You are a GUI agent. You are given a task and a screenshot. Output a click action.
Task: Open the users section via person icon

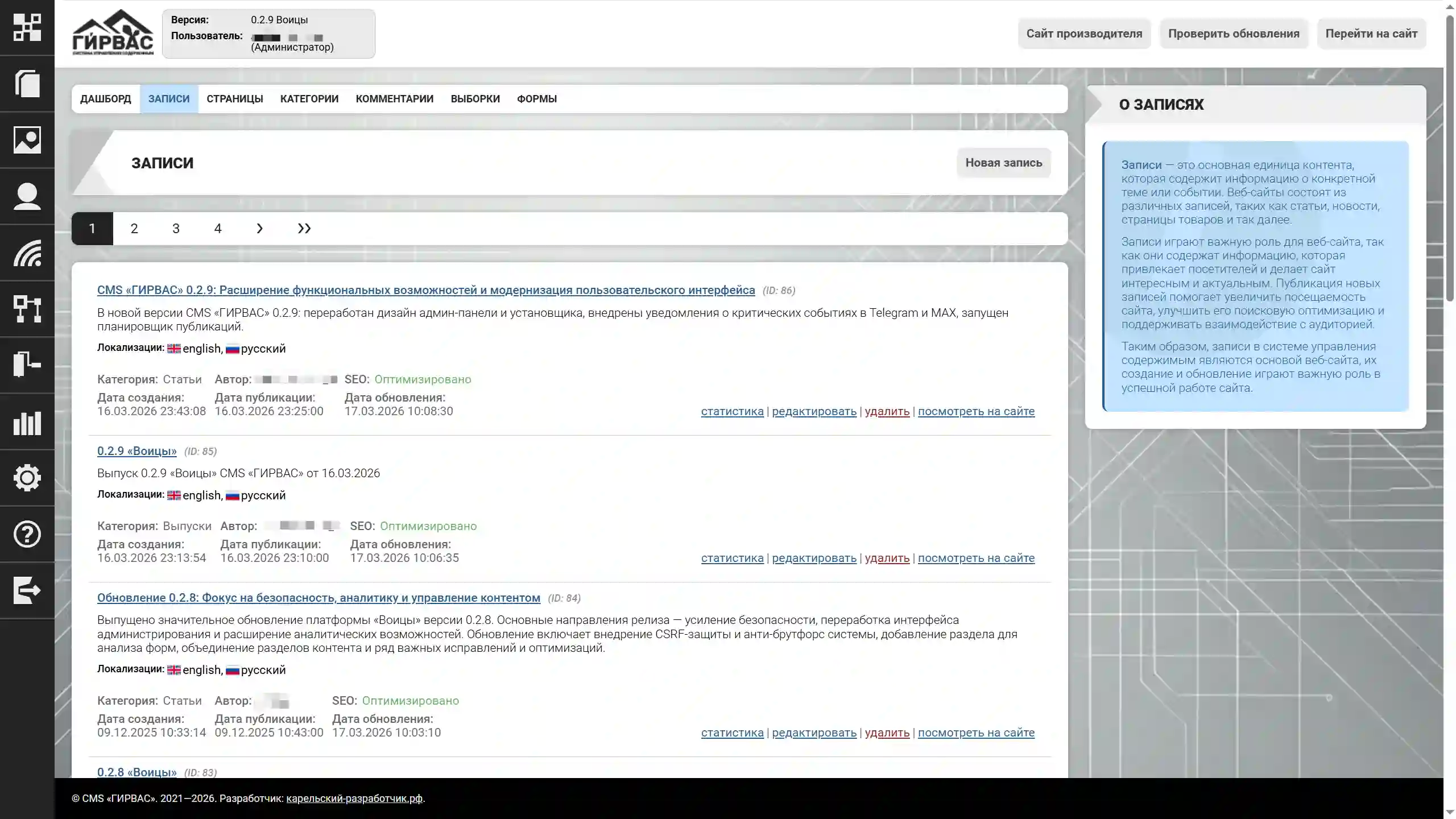click(27, 196)
